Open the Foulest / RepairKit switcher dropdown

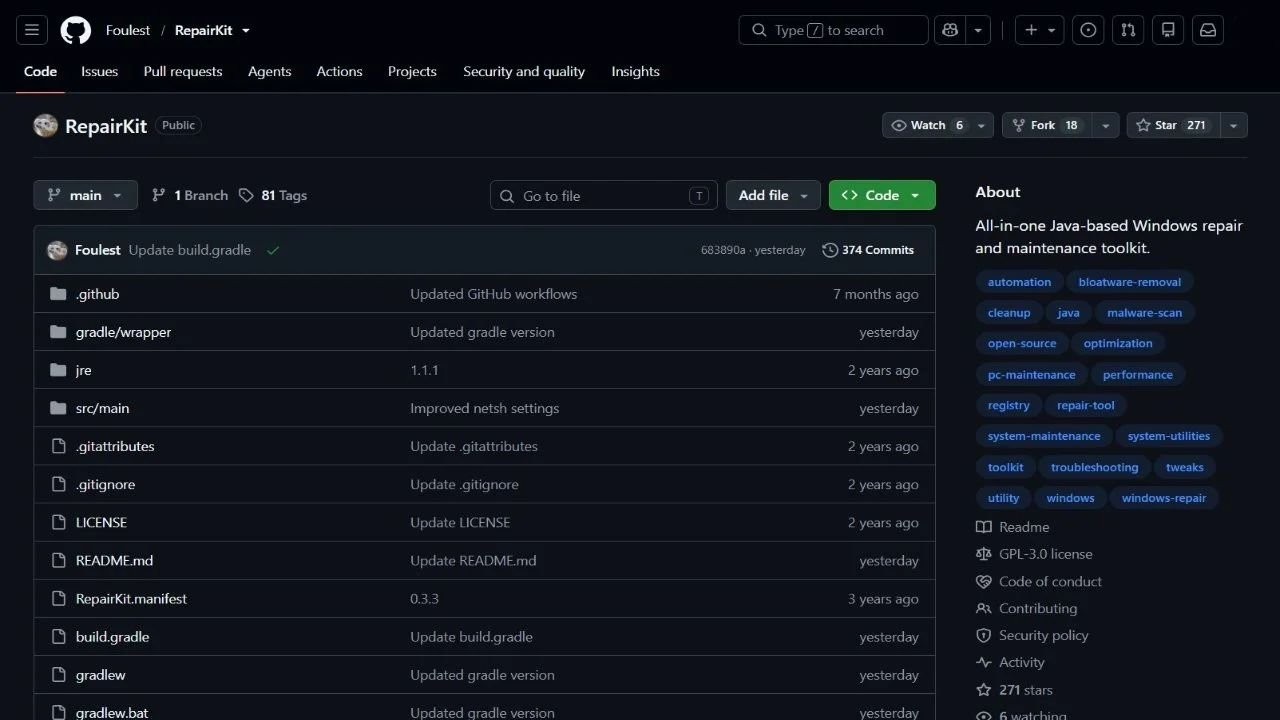[x=246, y=31]
